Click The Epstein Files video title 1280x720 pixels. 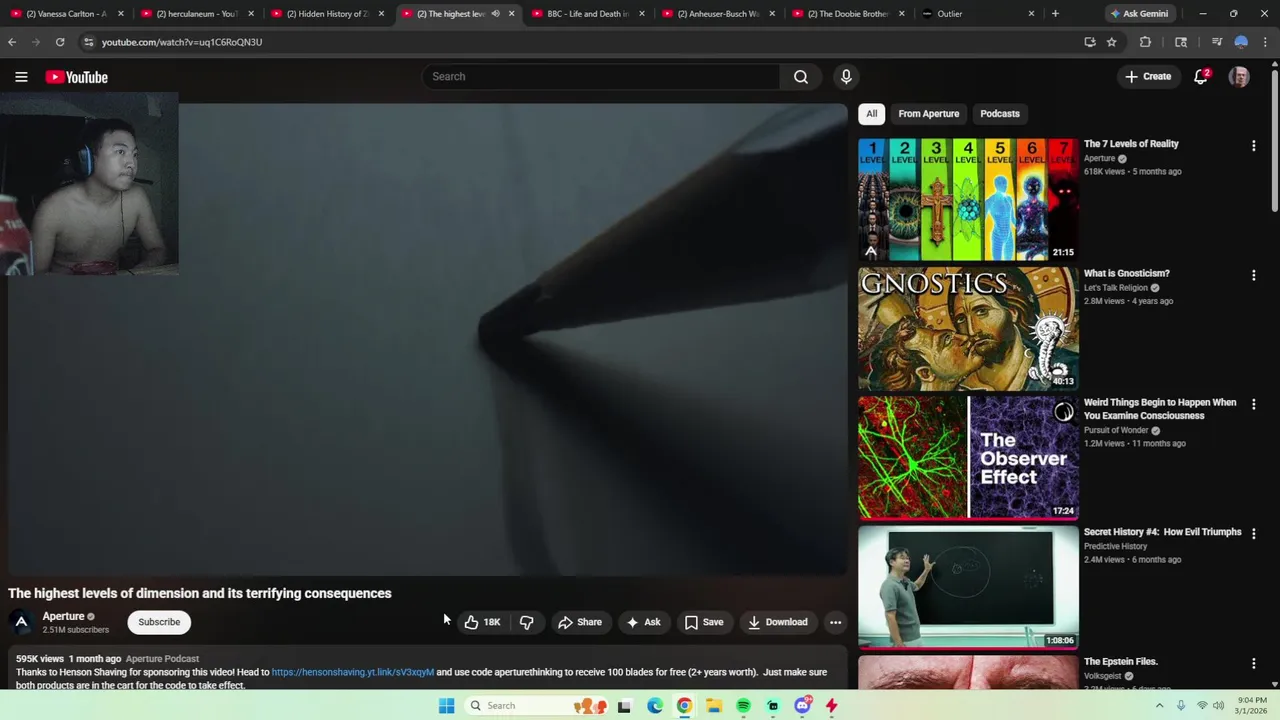click(x=1120, y=662)
